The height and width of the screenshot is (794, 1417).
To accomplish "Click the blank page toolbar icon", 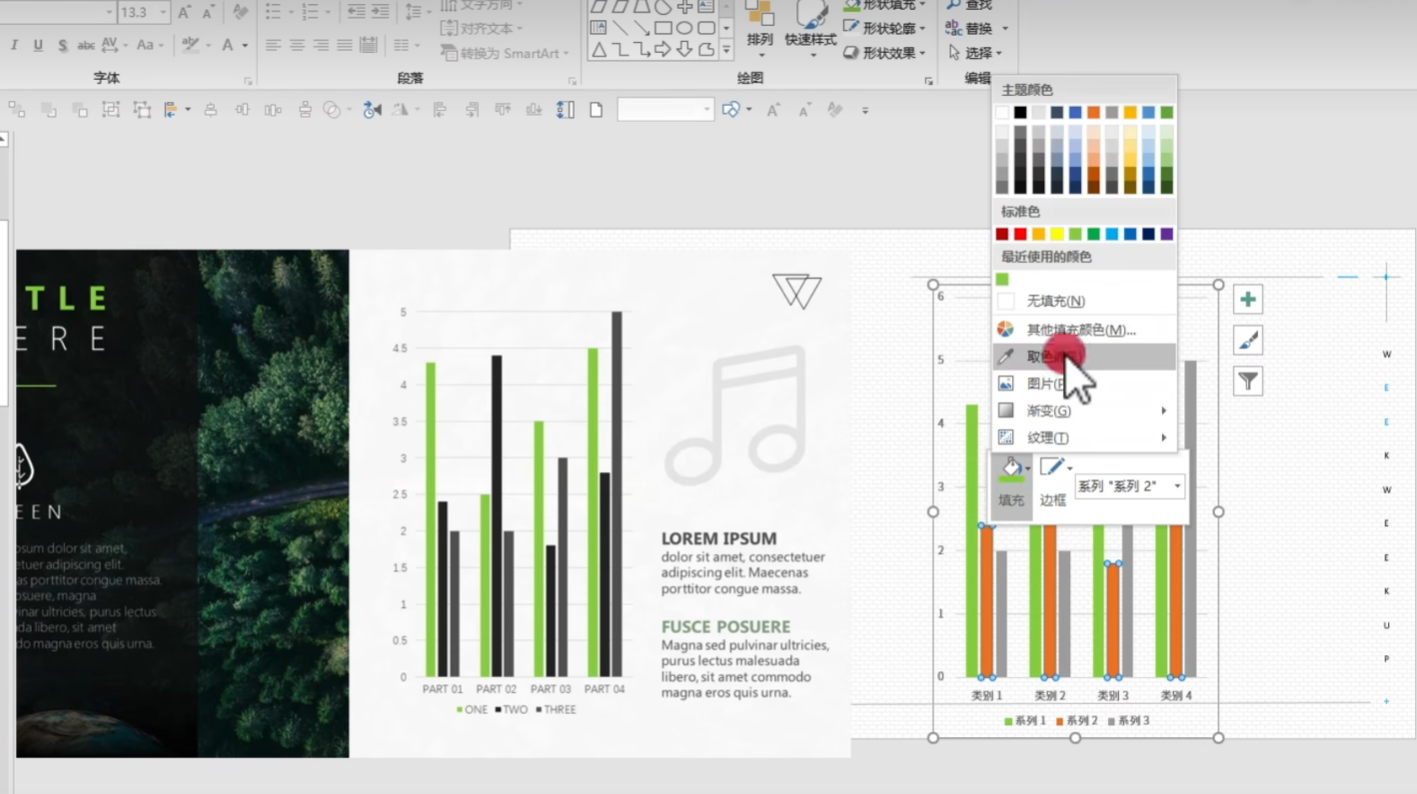I will click(x=596, y=110).
